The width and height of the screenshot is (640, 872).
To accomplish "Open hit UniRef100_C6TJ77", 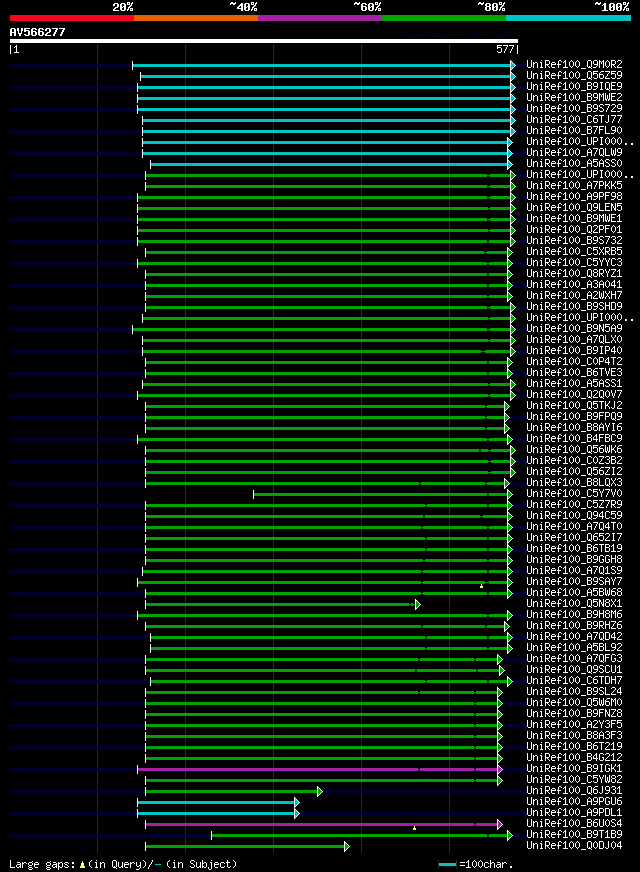I will pos(574,120).
